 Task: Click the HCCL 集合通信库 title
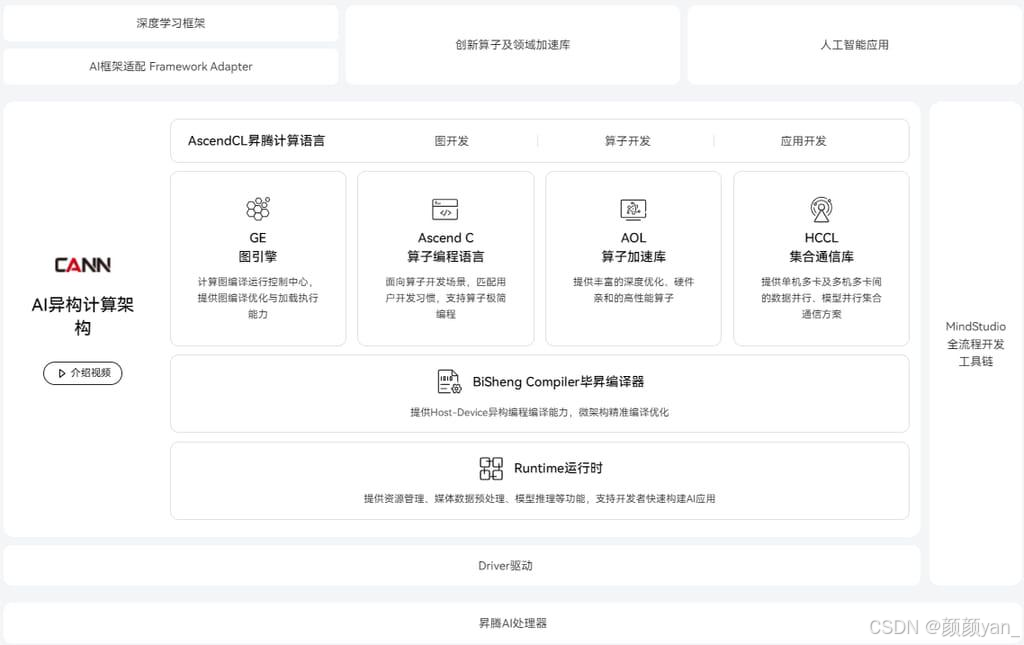821,247
